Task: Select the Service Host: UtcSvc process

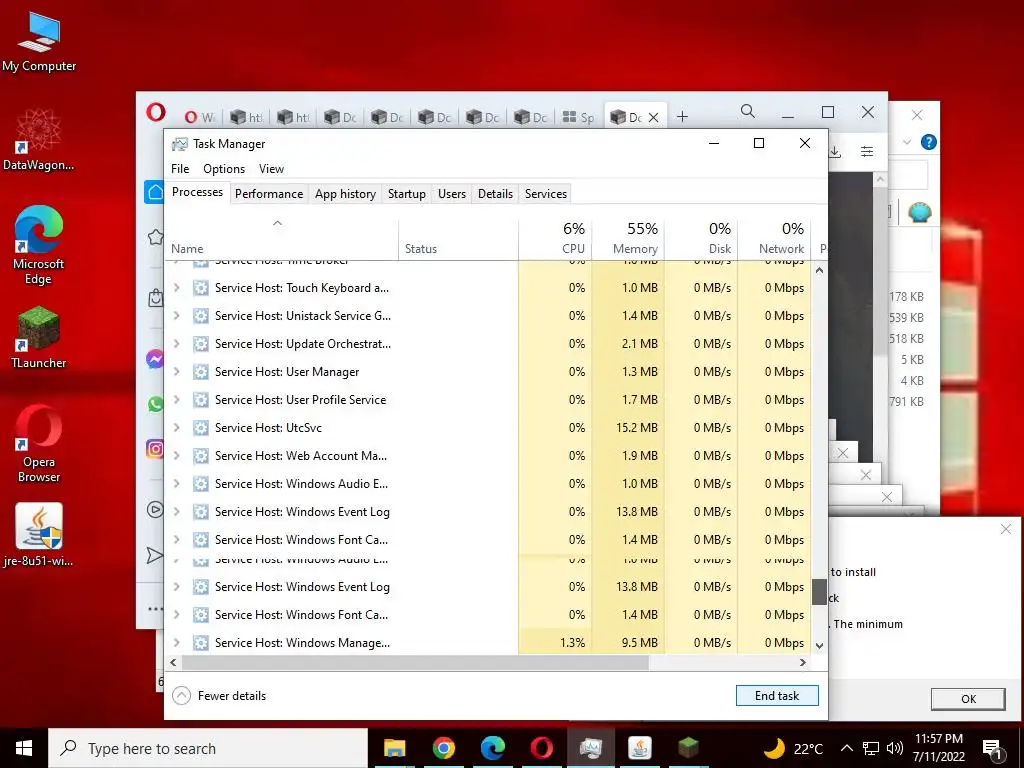Action: tap(268, 428)
